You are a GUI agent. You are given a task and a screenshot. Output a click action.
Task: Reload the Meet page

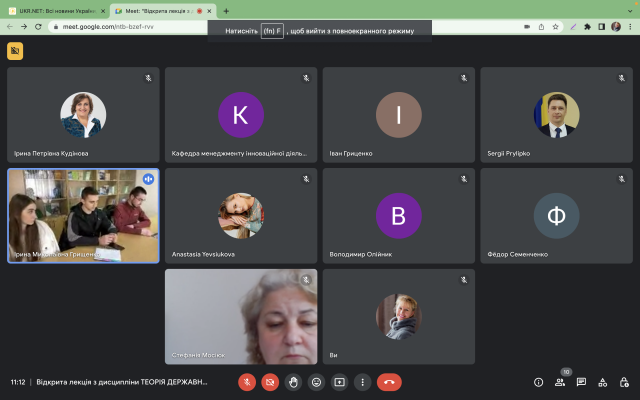point(38,27)
